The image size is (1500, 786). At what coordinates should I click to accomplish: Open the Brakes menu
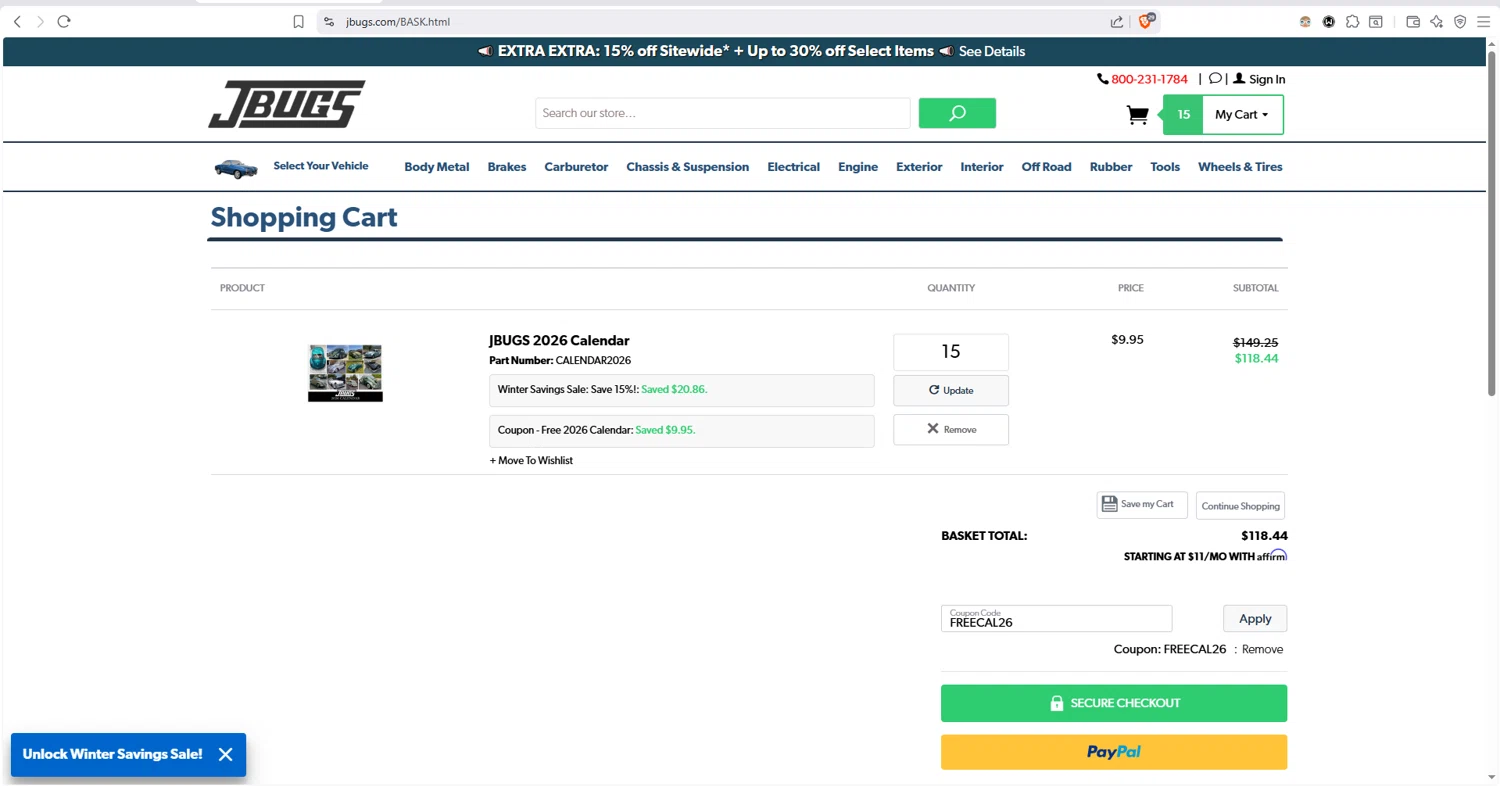tap(507, 167)
